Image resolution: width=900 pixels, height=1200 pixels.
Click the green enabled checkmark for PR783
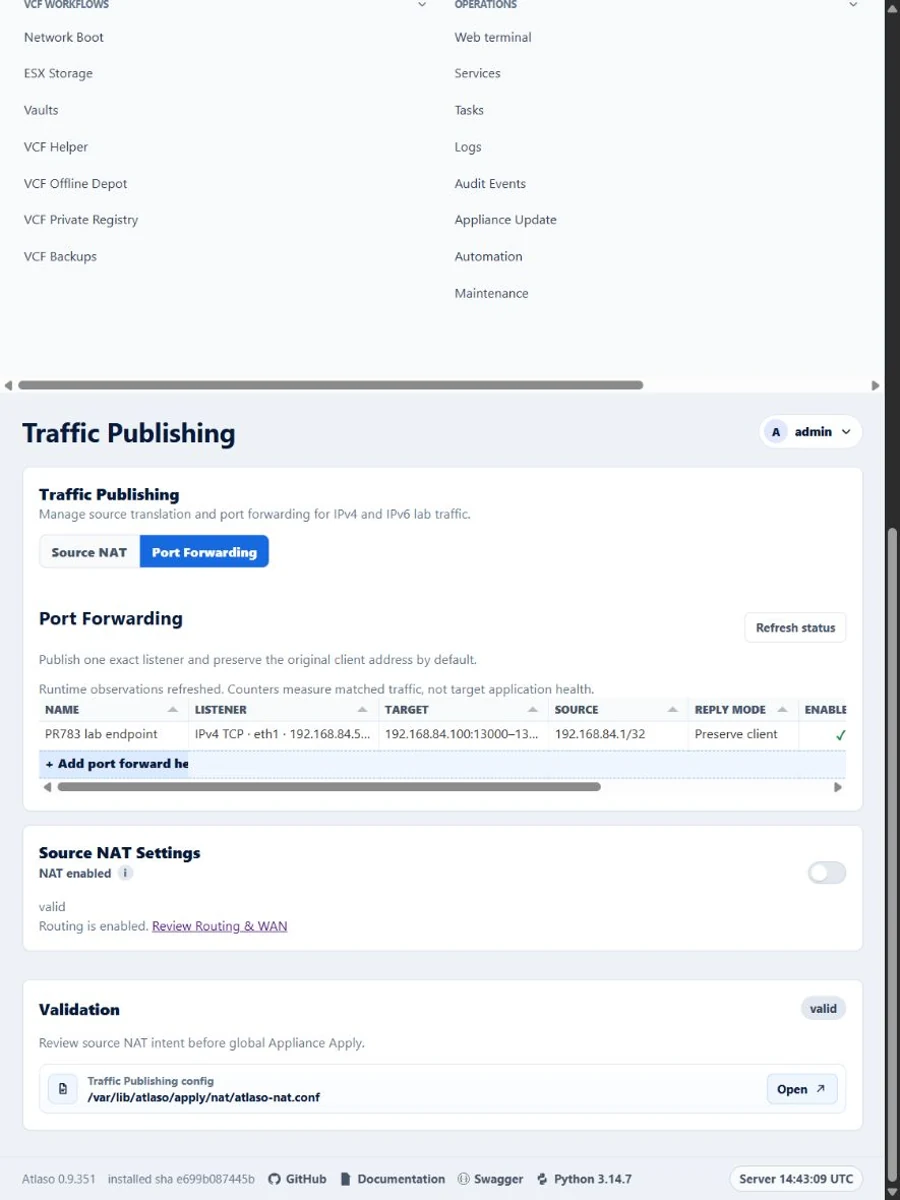click(x=840, y=735)
